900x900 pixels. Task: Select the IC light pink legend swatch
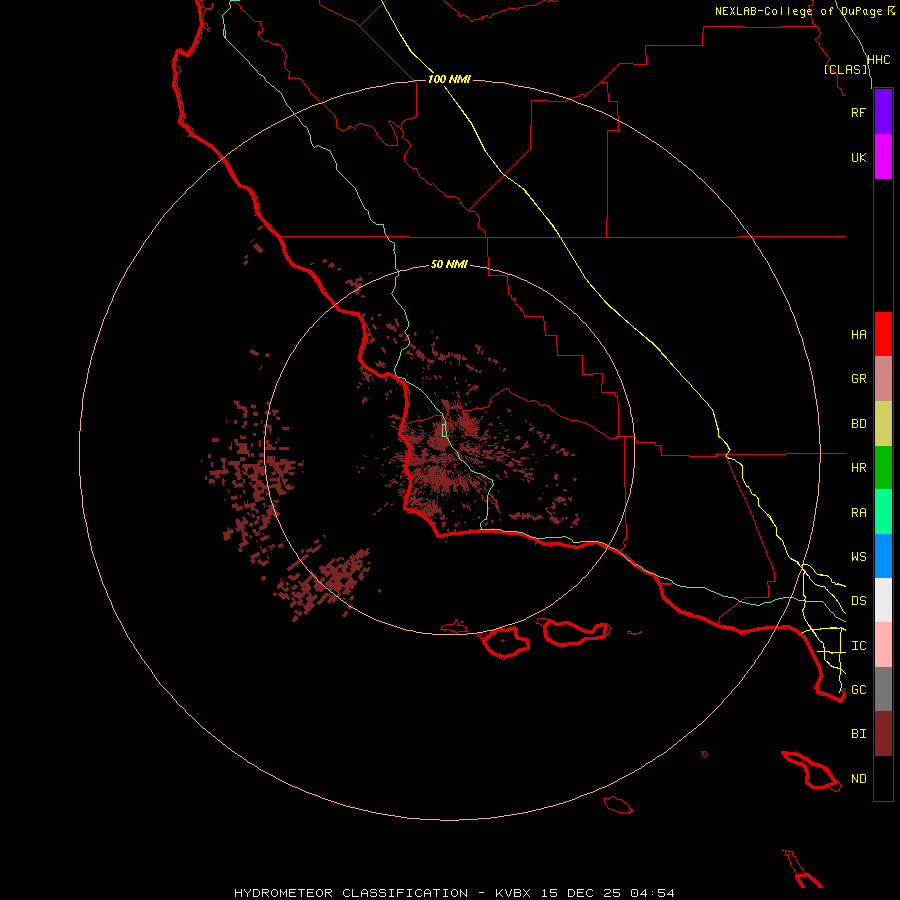click(x=883, y=645)
